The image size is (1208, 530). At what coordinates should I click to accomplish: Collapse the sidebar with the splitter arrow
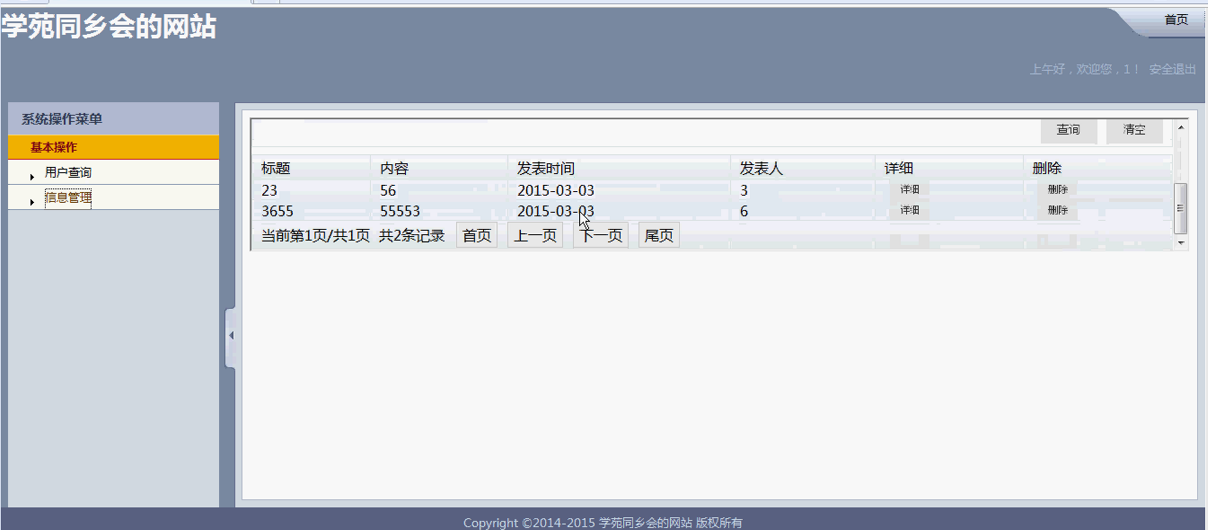click(x=231, y=336)
